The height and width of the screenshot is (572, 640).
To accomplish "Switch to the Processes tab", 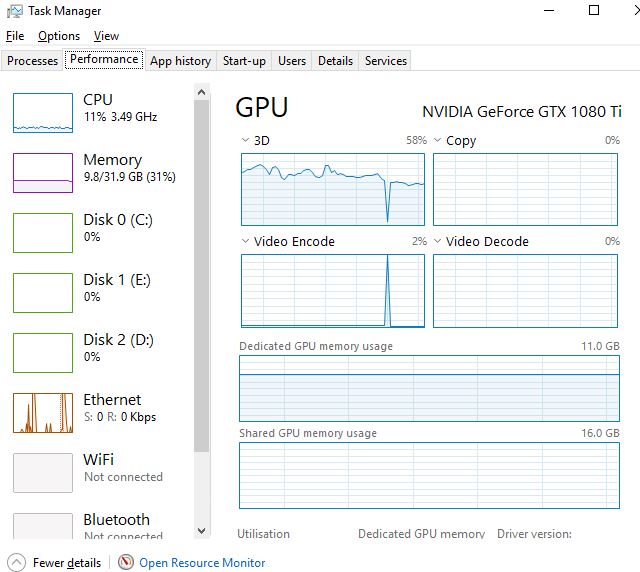I will (32, 61).
